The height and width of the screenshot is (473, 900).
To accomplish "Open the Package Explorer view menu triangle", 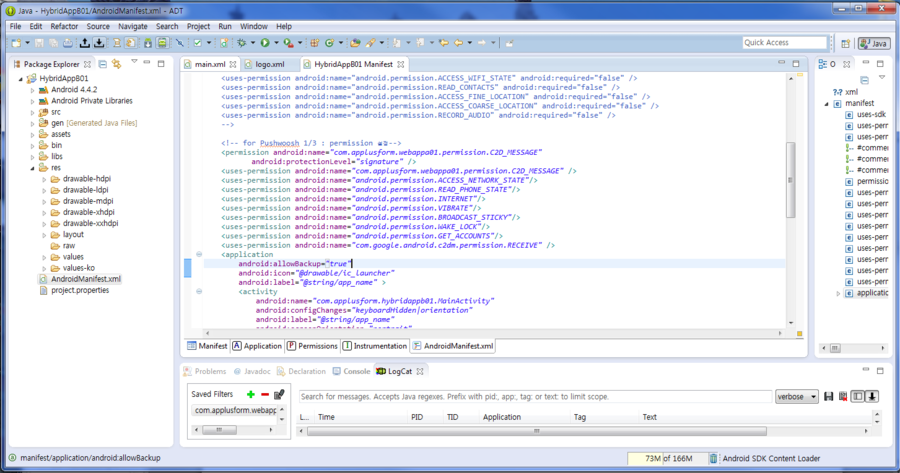I will coord(134,62).
